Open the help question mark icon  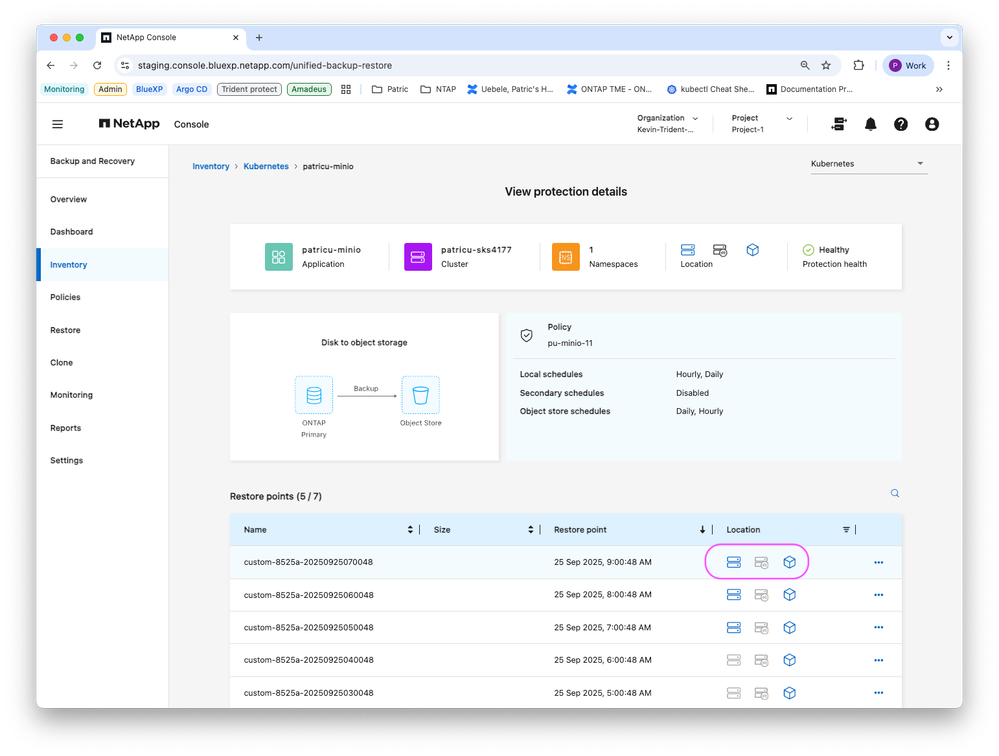tap(900, 124)
